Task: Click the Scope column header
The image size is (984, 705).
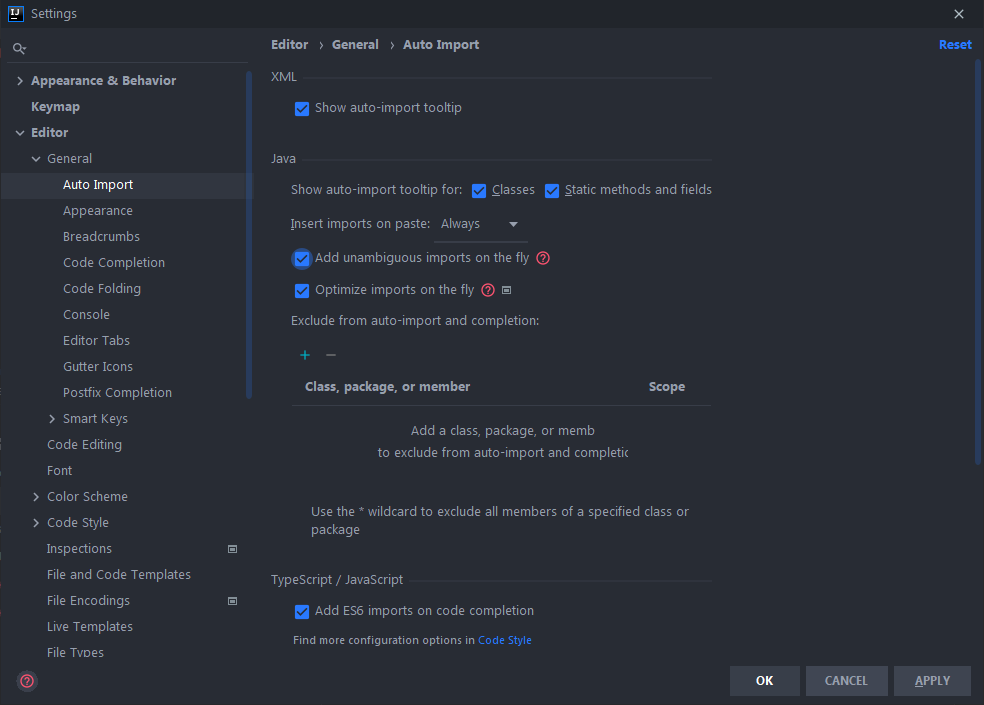Action: coord(666,387)
